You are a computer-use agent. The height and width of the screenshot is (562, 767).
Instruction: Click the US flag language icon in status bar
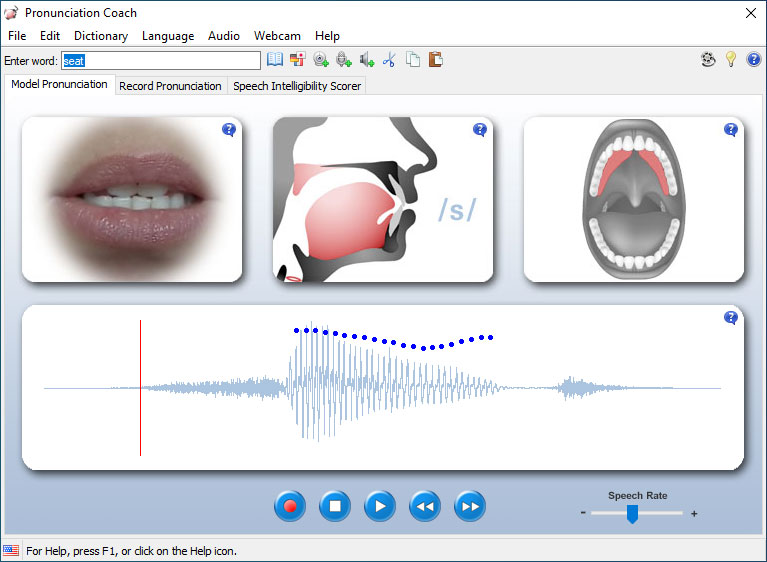click(11, 550)
